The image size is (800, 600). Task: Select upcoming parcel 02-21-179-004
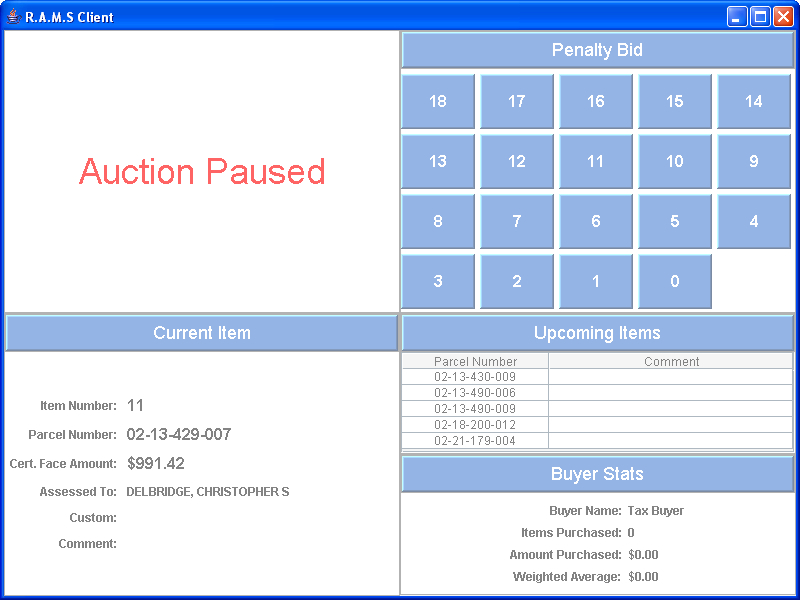coord(476,441)
